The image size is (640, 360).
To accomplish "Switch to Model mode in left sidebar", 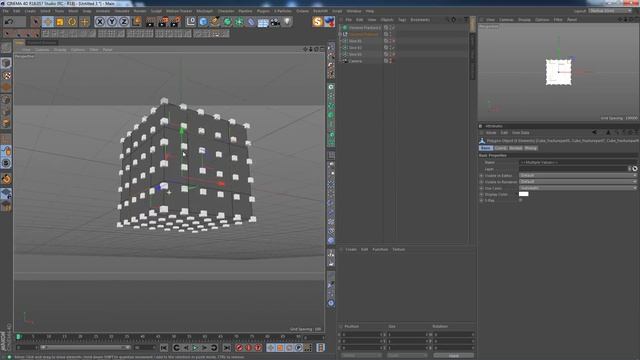I will click(6, 63).
